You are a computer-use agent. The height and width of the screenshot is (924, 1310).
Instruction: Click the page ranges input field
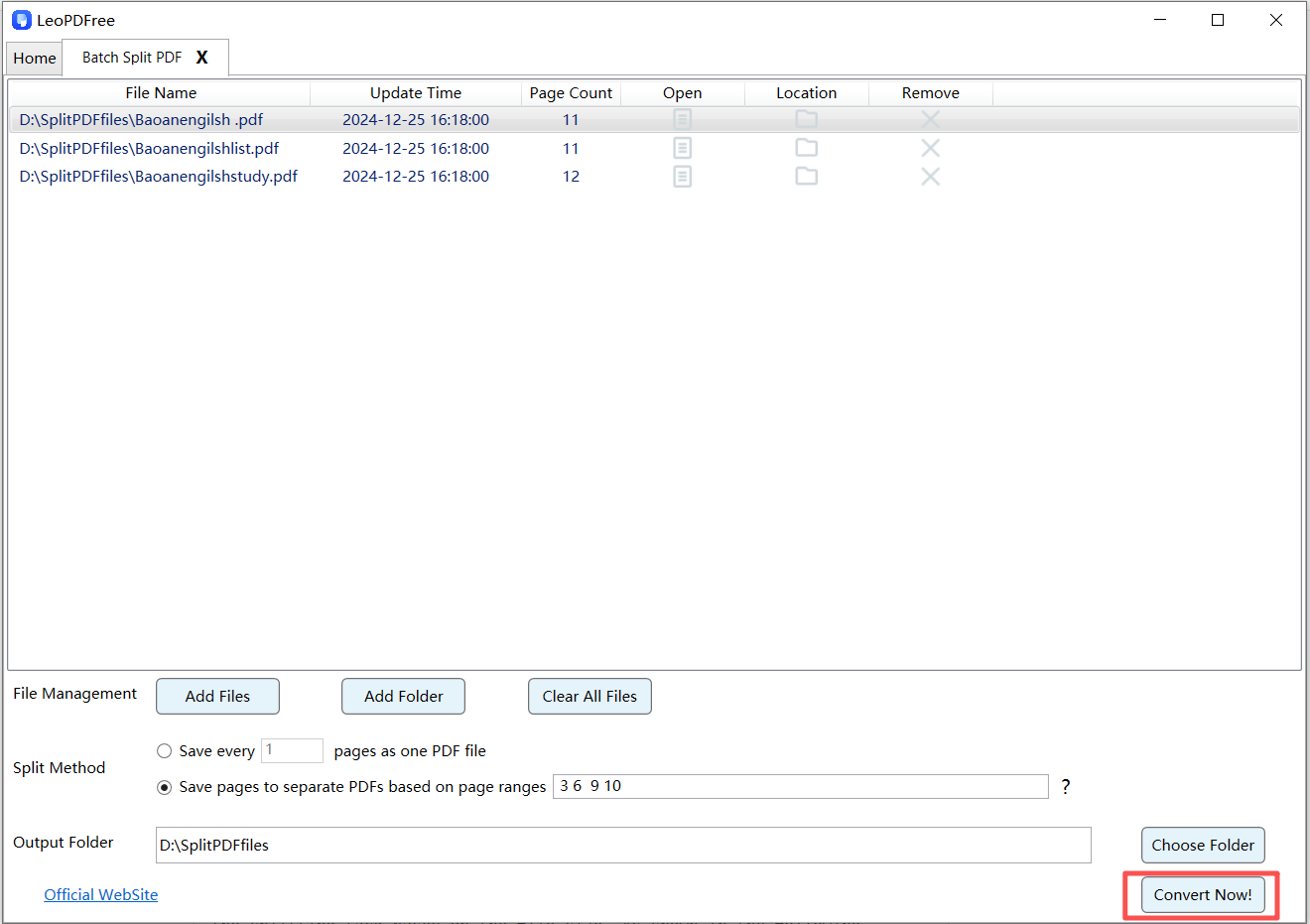(x=800, y=787)
